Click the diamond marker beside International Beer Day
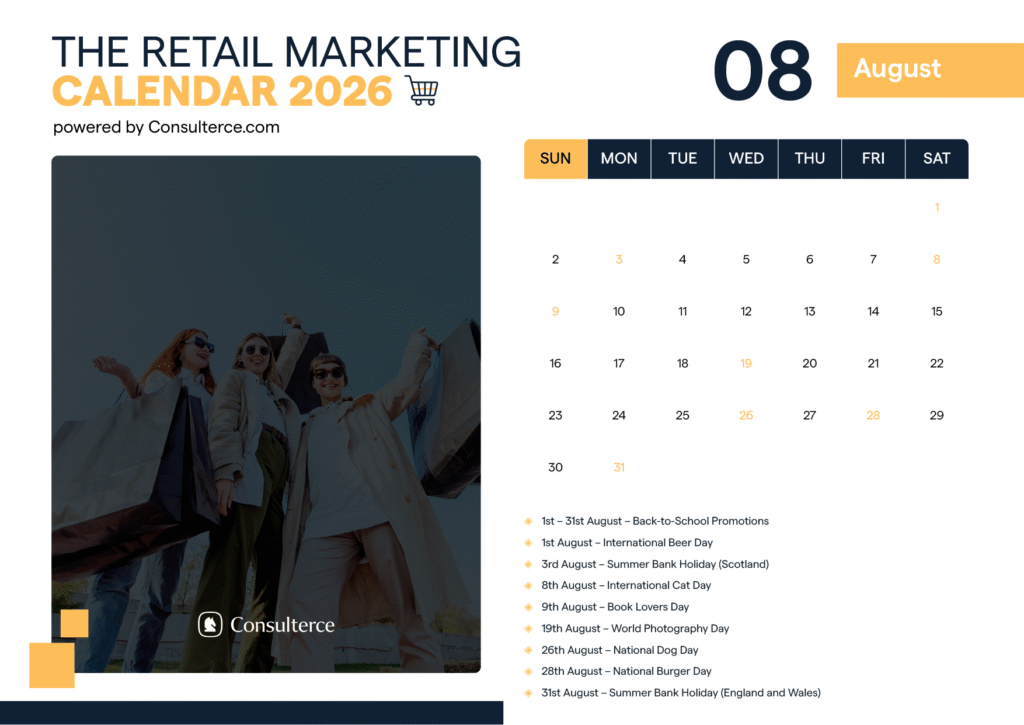Screen dimensions: 1024x725 [527, 542]
